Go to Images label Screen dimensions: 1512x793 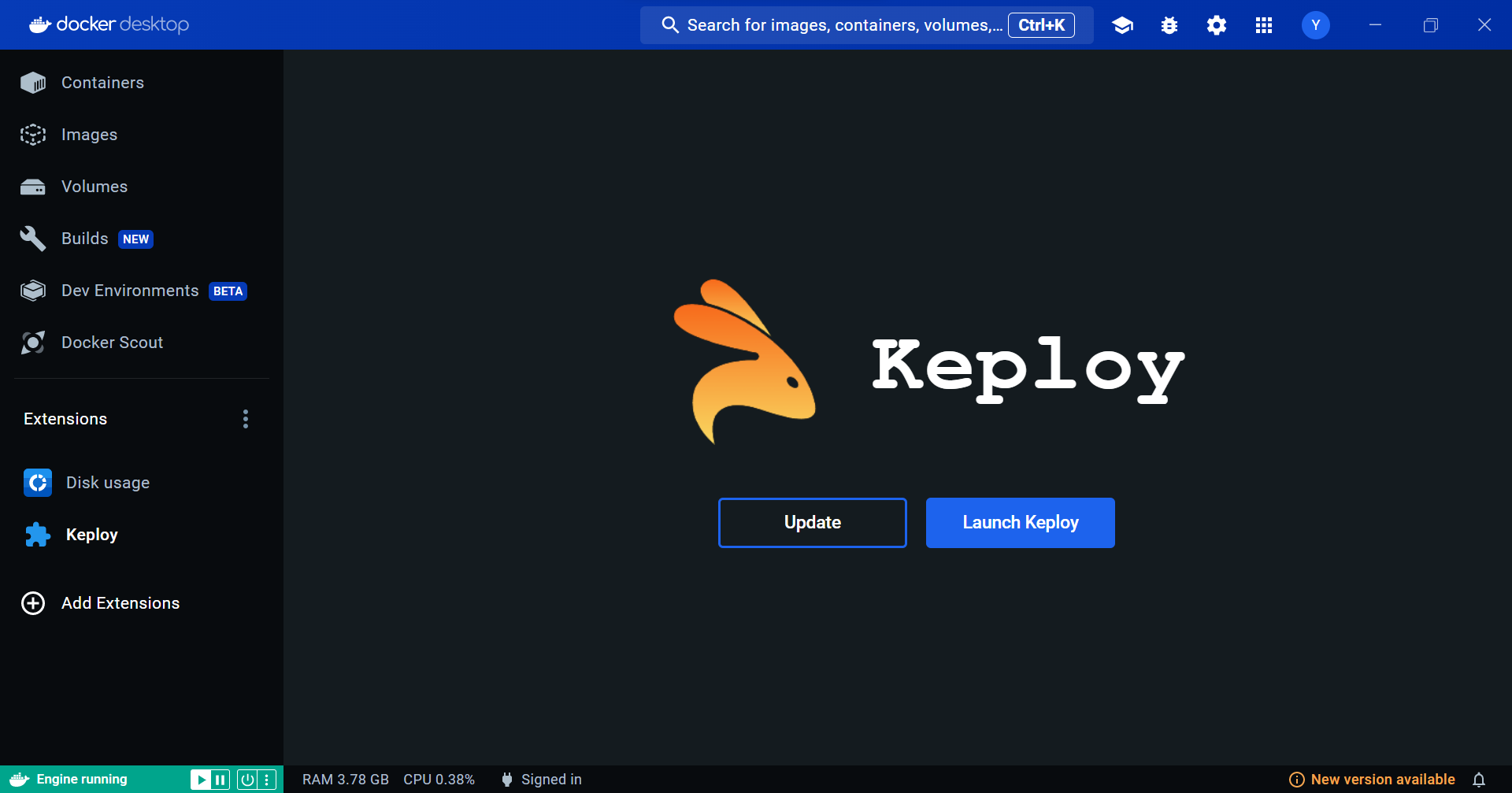click(x=89, y=135)
